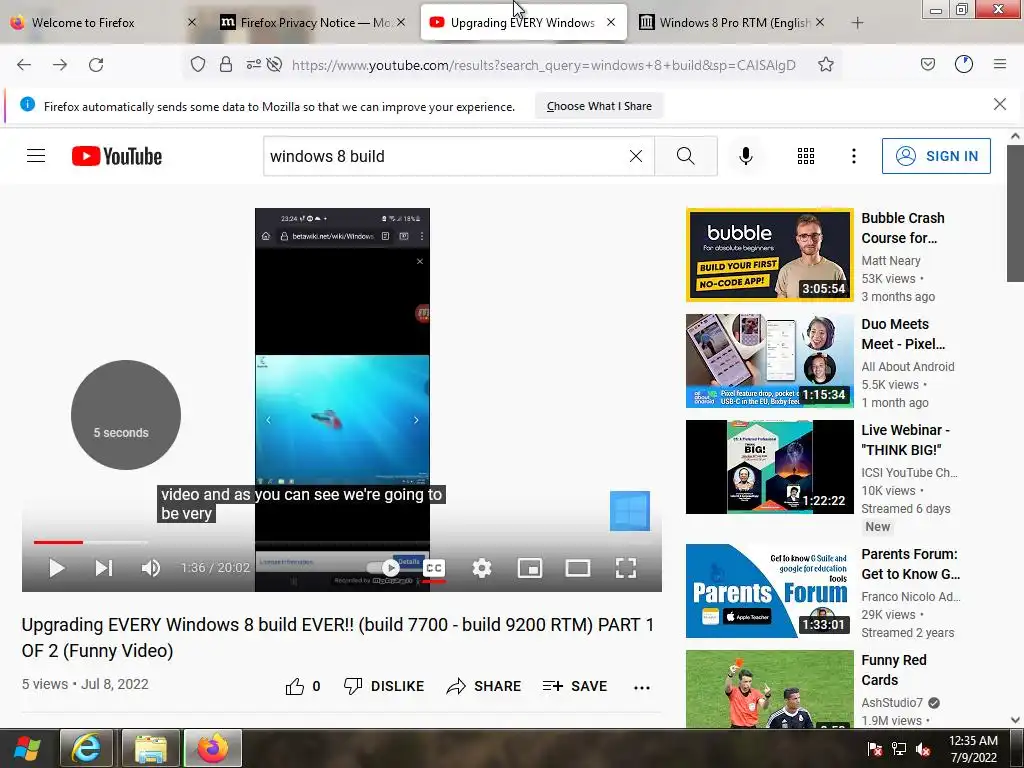The image size is (1024, 768).
Task: Open the tracking protection shield icon
Action: (x=198, y=64)
